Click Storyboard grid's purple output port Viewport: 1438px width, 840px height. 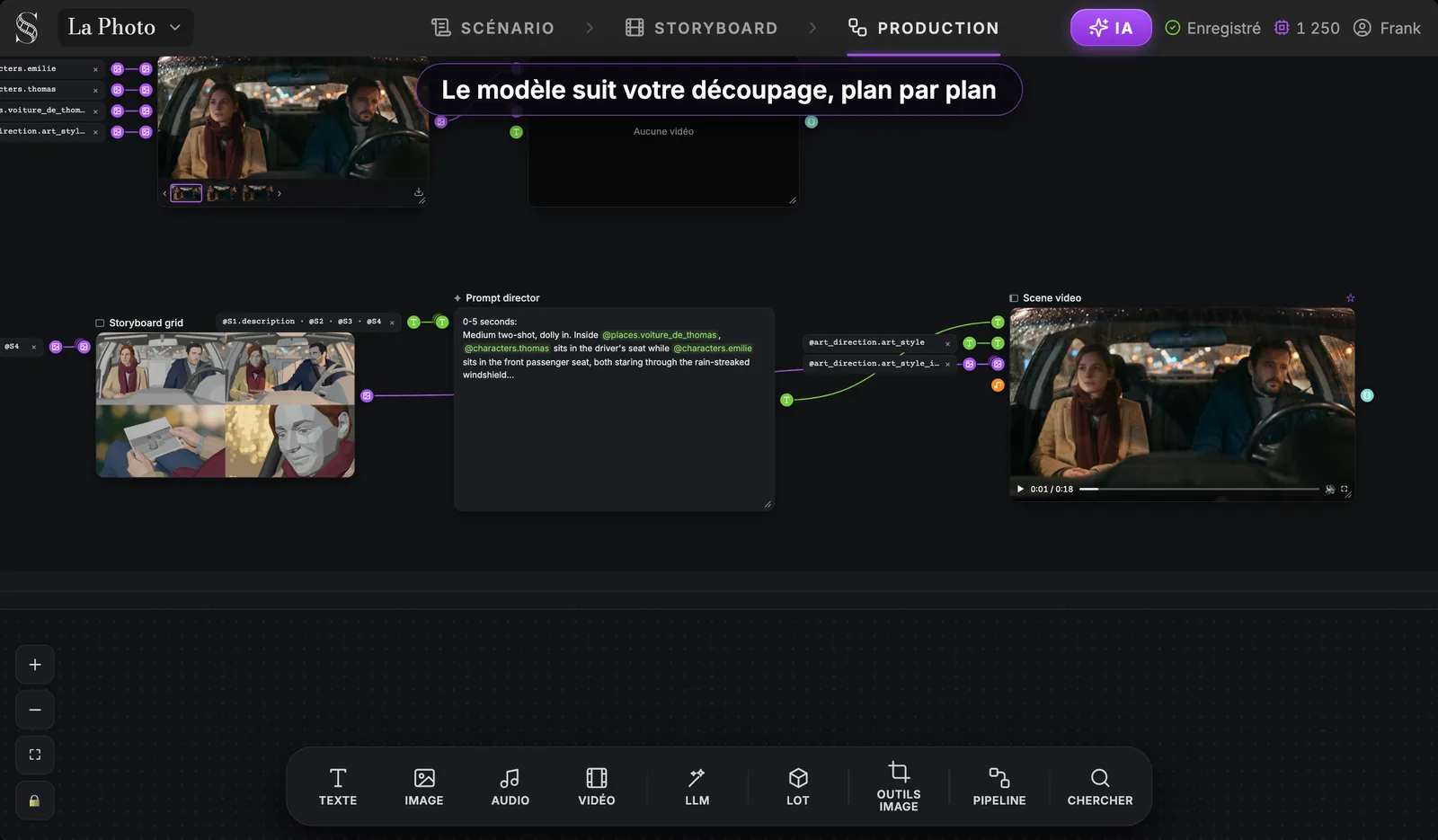[367, 395]
